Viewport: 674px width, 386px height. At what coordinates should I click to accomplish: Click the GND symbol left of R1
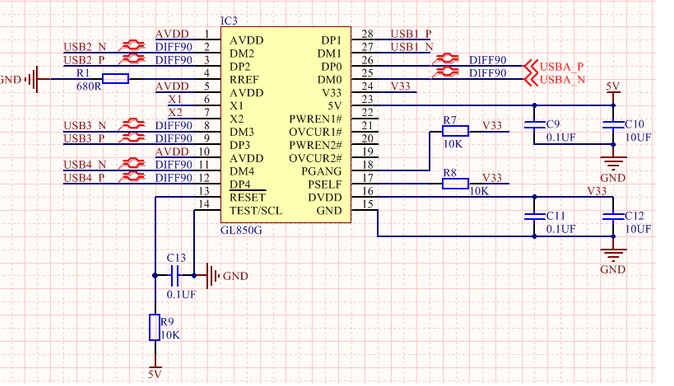pos(31,79)
